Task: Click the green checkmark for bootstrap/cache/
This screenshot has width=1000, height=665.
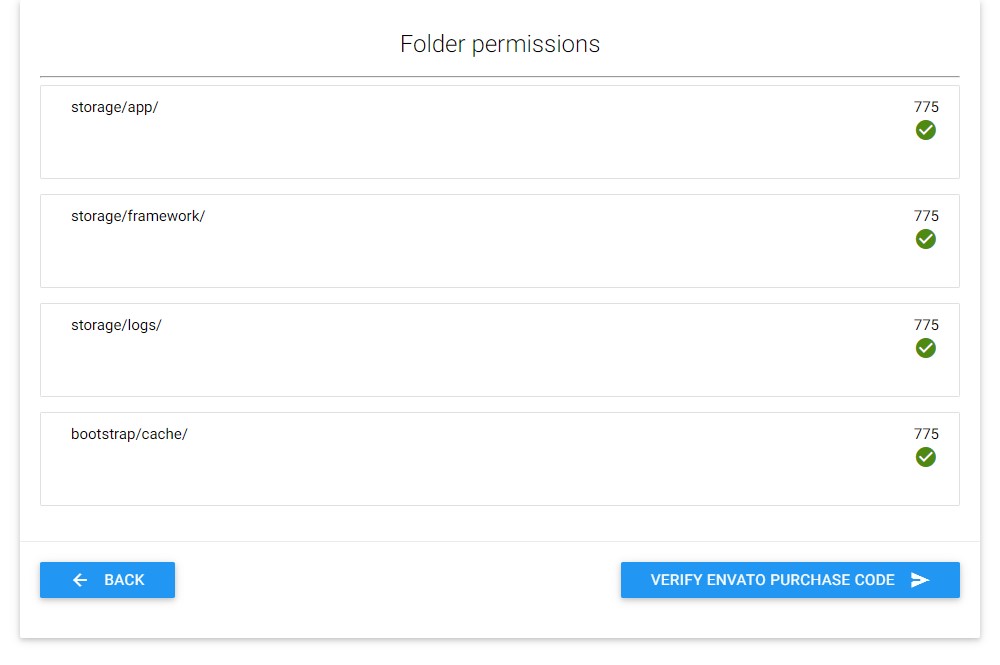Action: tap(926, 457)
